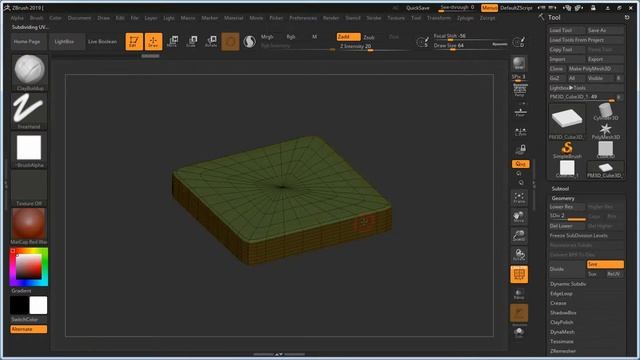Select the Scale transform tool in the top toolbar

pyautogui.click(x=191, y=41)
